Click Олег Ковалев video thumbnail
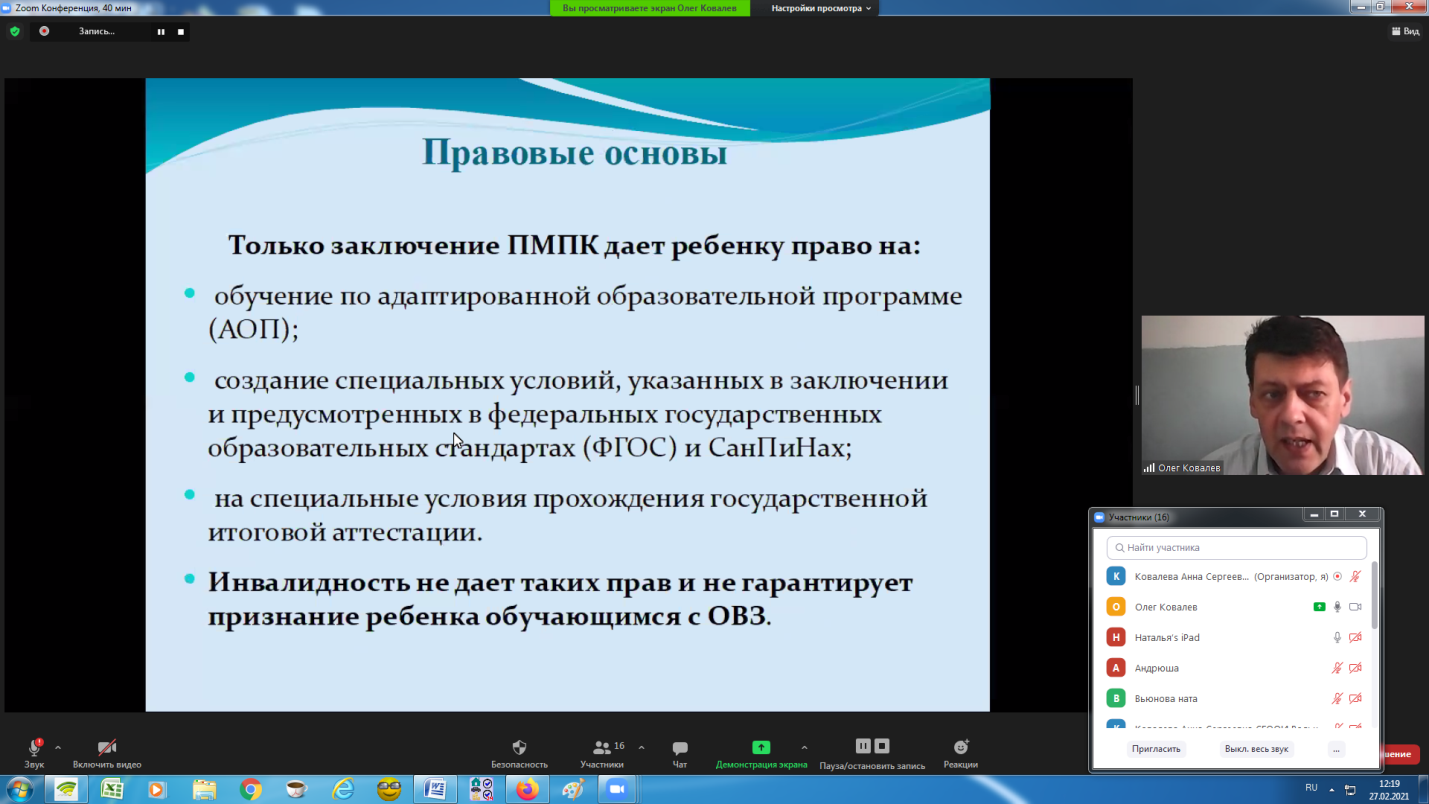Image resolution: width=1429 pixels, height=804 pixels. coord(1283,395)
